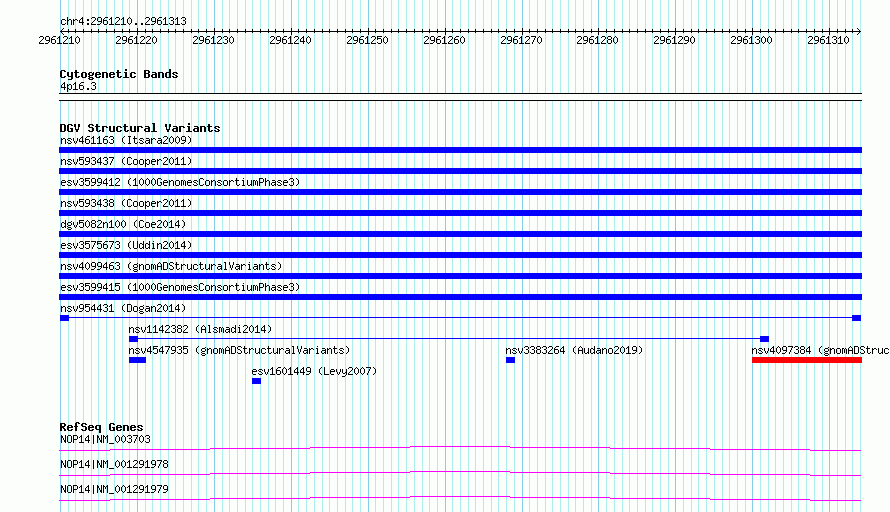Open the NOP14|NM_001291978 transcript
This screenshot has width=890, height=512.
(x=115, y=464)
